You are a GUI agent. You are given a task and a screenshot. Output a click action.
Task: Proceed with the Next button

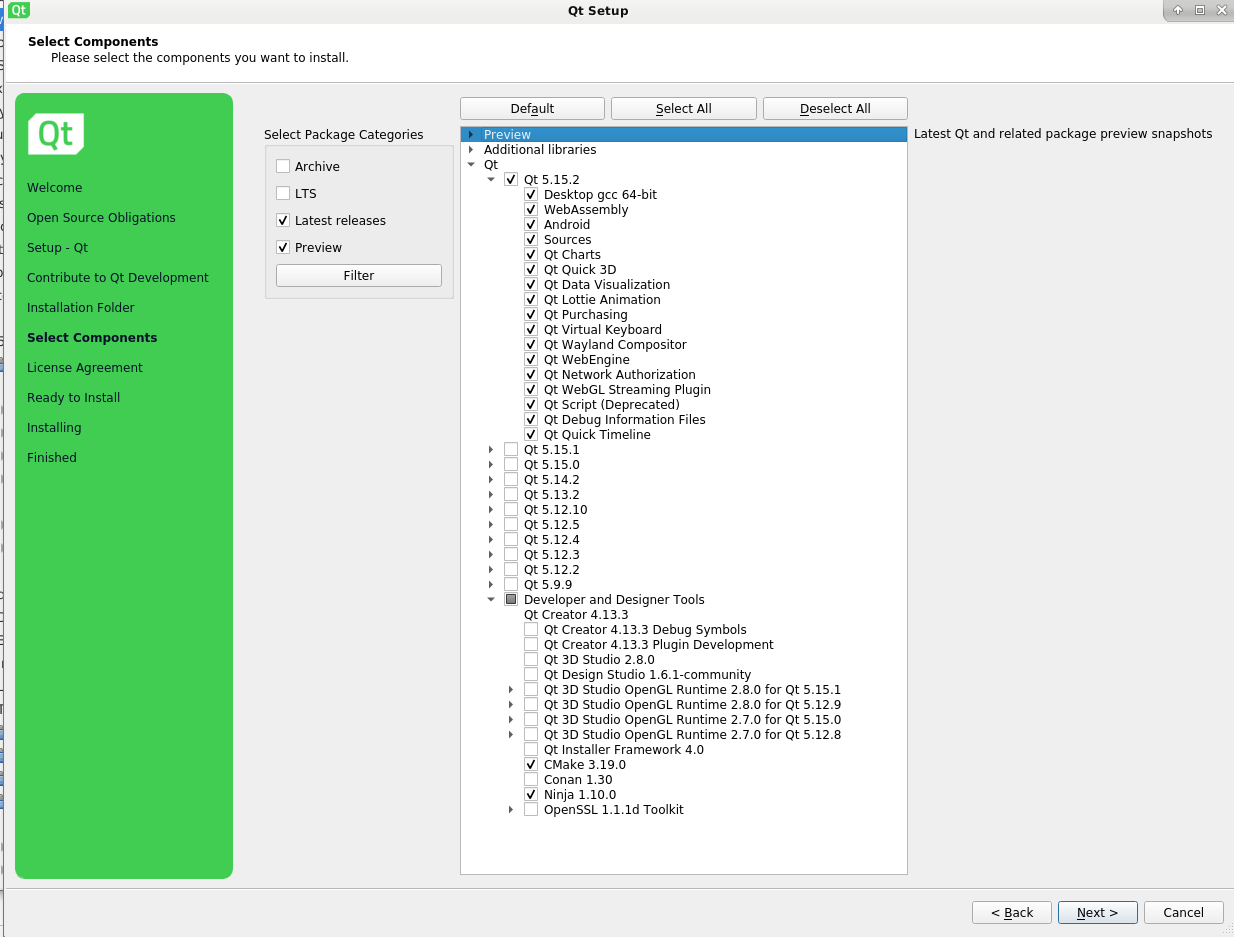(x=1097, y=913)
